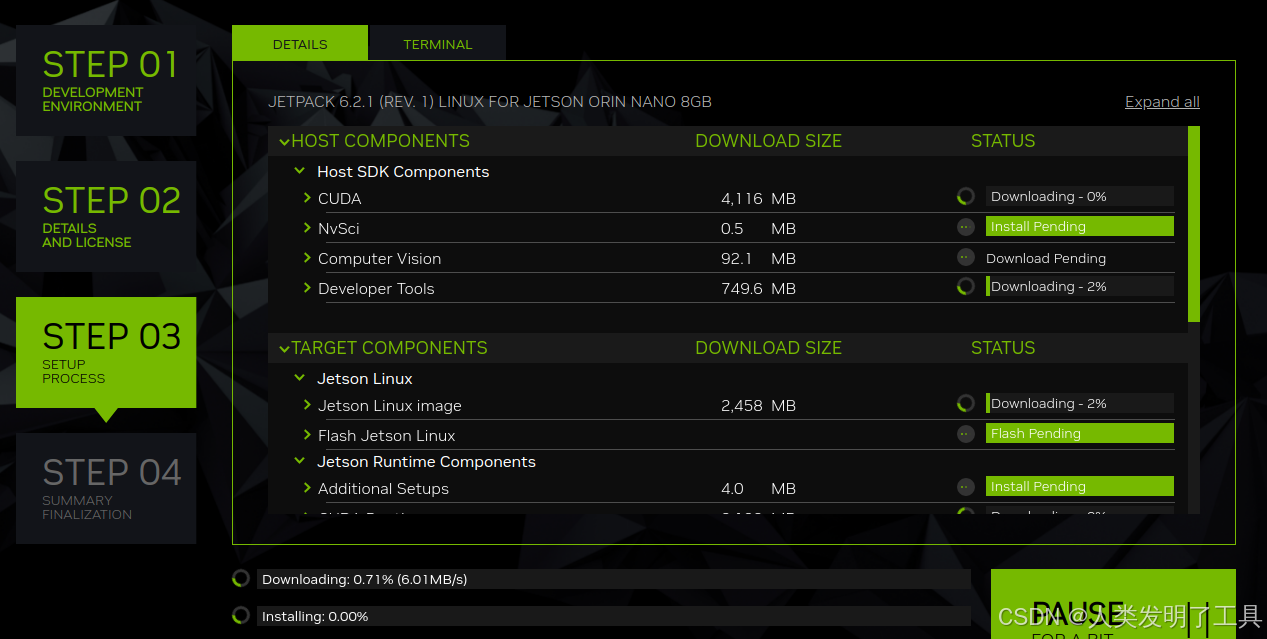Go to STEP 02 Details and License
Screen dimensions: 1267x639
[x=106, y=216]
